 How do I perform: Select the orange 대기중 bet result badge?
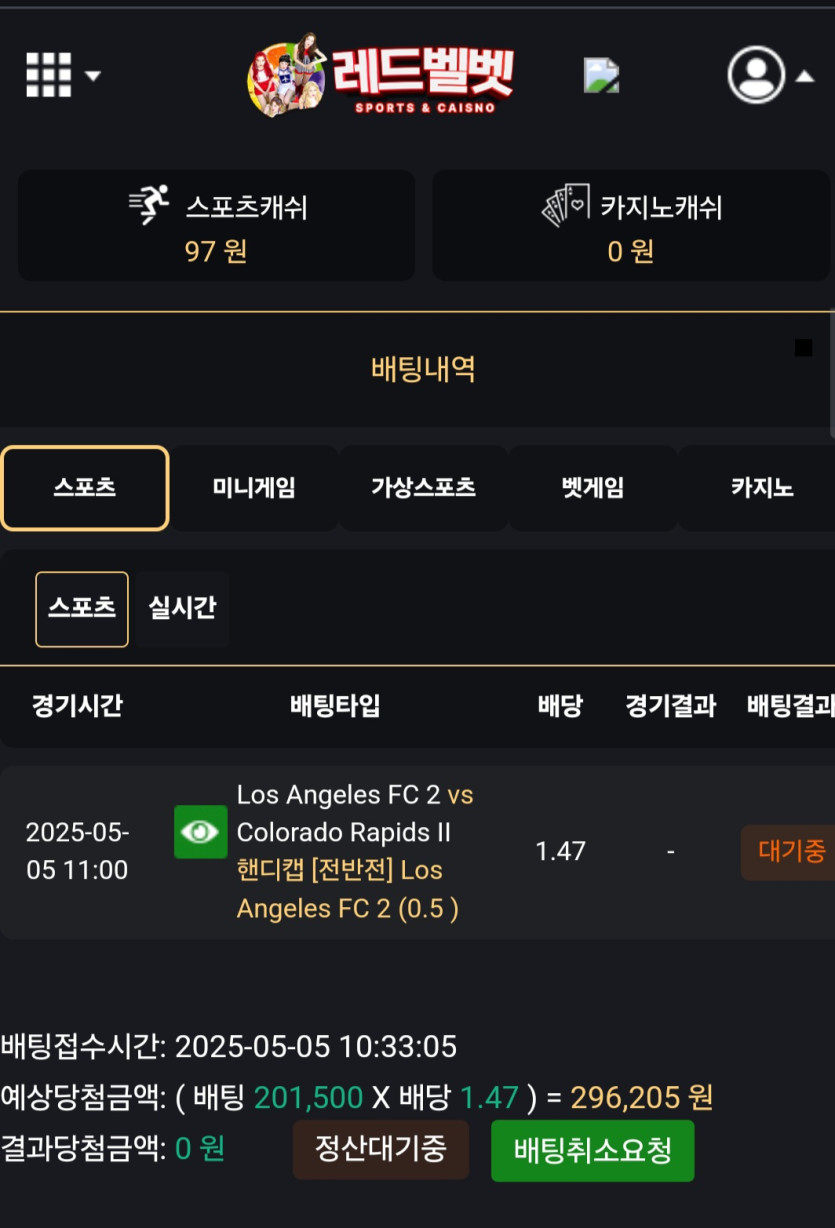point(790,852)
